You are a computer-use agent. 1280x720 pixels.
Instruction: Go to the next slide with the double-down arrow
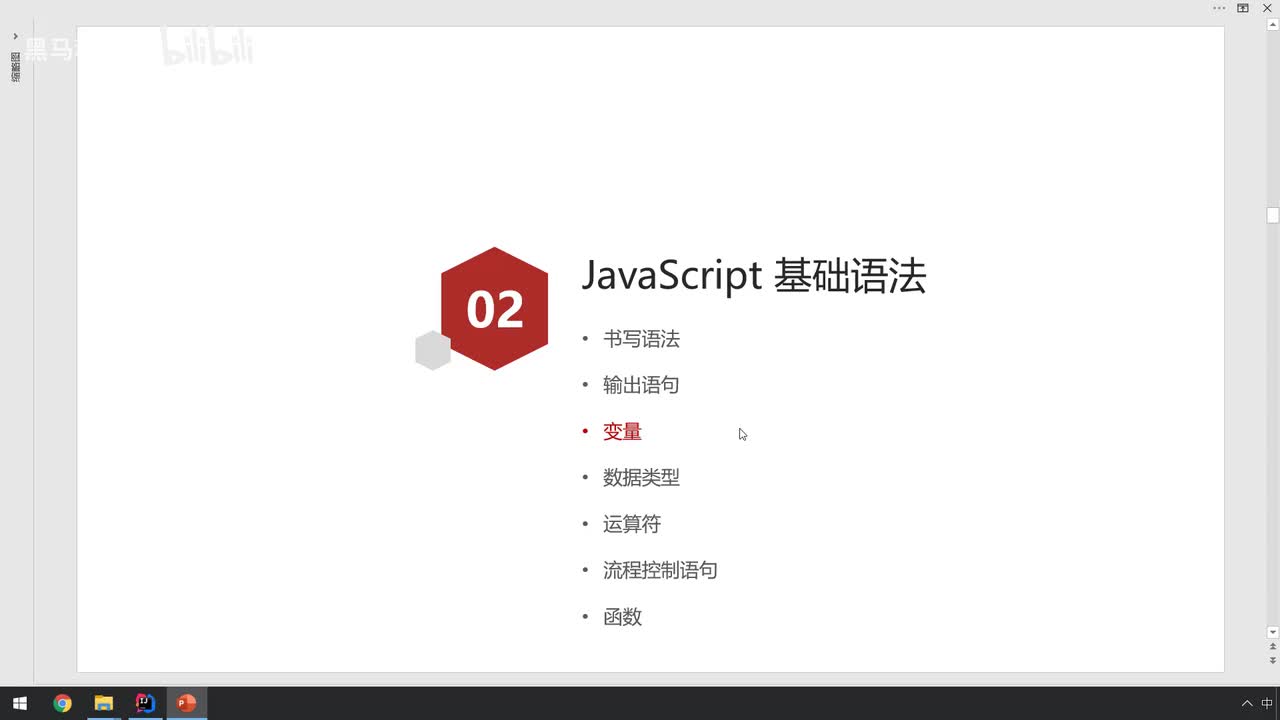1273,660
